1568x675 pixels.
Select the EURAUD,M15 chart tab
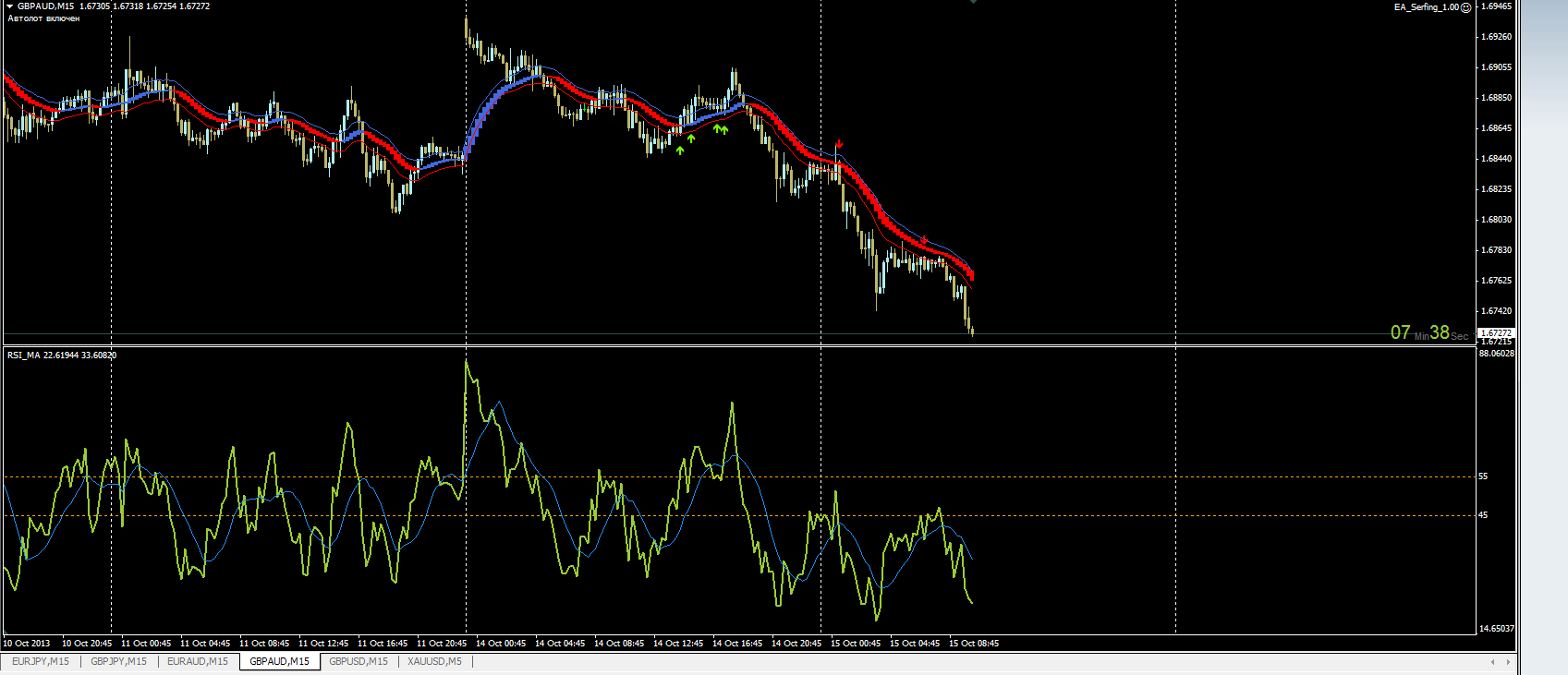click(x=198, y=661)
